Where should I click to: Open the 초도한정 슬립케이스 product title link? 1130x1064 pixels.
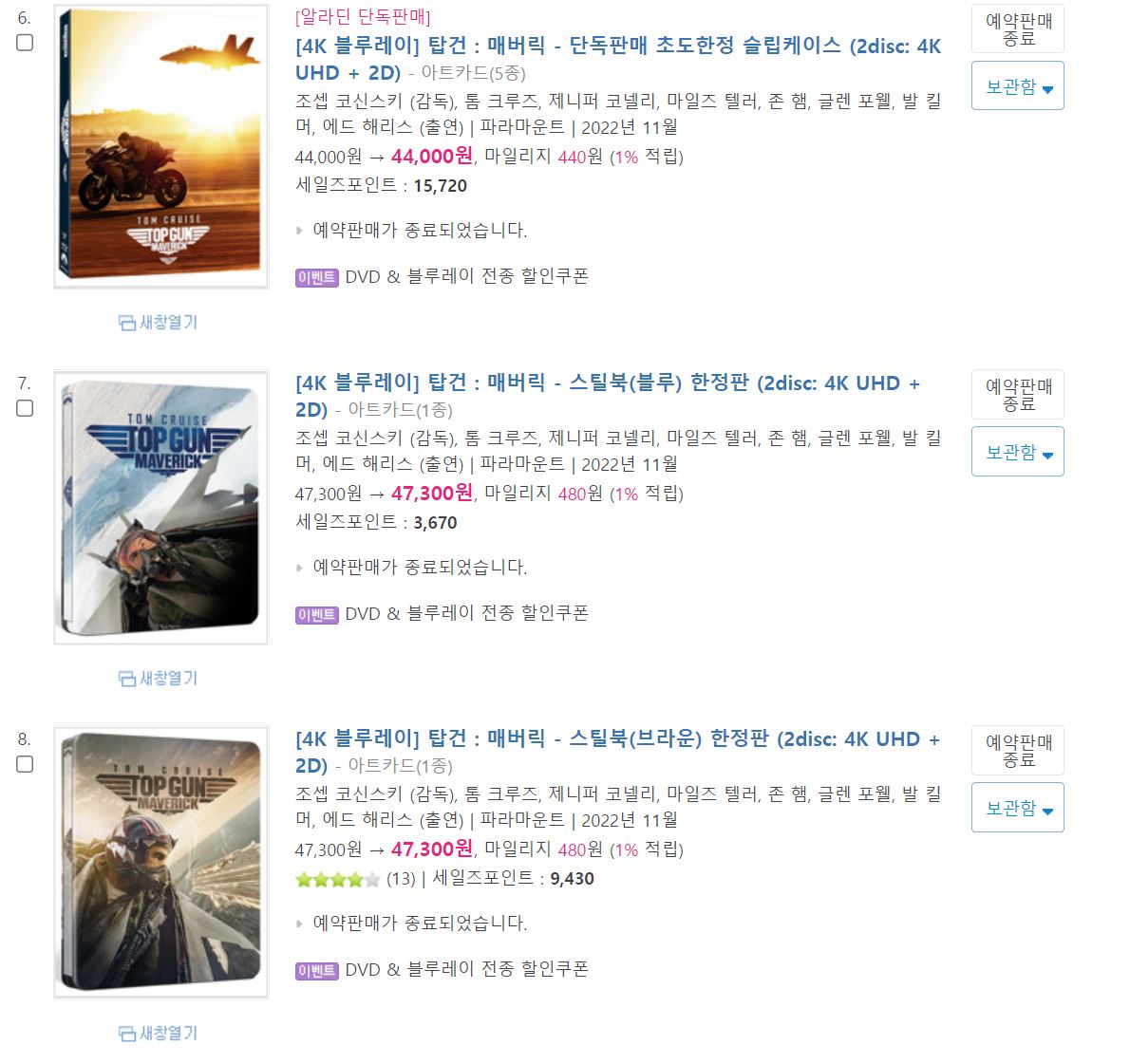(618, 59)
